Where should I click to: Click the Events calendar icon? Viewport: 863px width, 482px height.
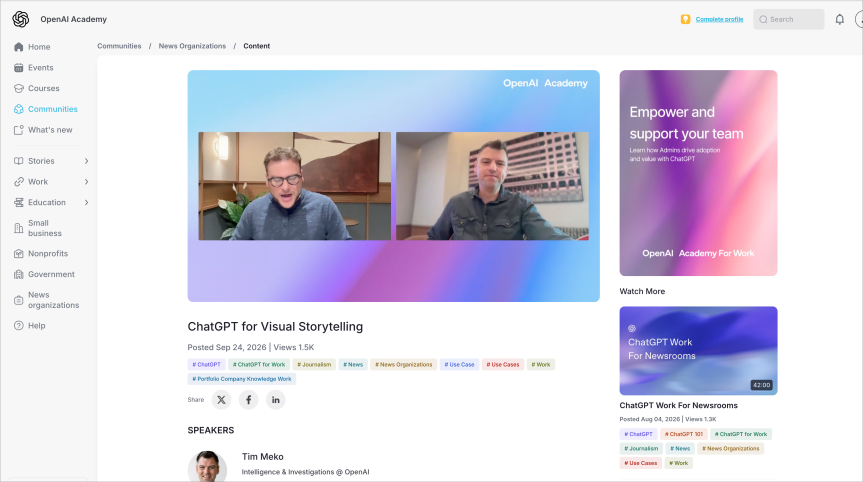point(19,68)
